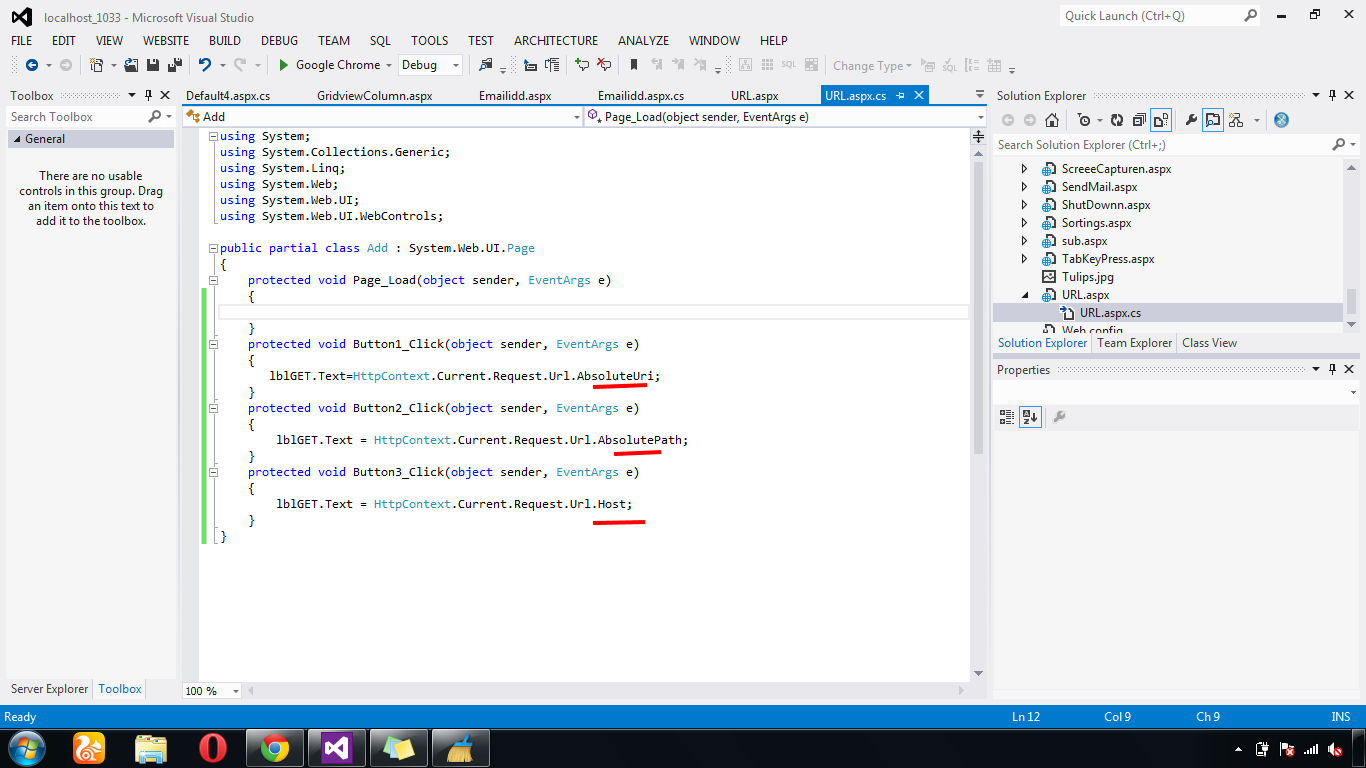Collapse the General toolbox group
The width and height of the screenshot is (1366, 768).
[x=15, y=139]
